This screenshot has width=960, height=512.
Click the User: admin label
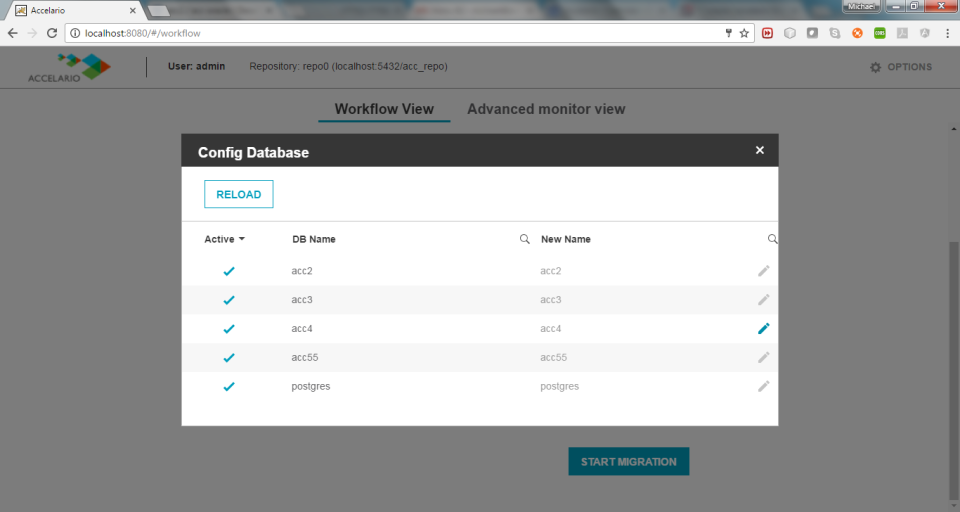(197, 66)
